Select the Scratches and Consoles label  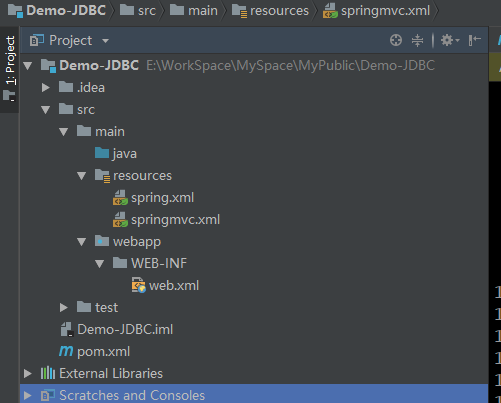[132, 395]
